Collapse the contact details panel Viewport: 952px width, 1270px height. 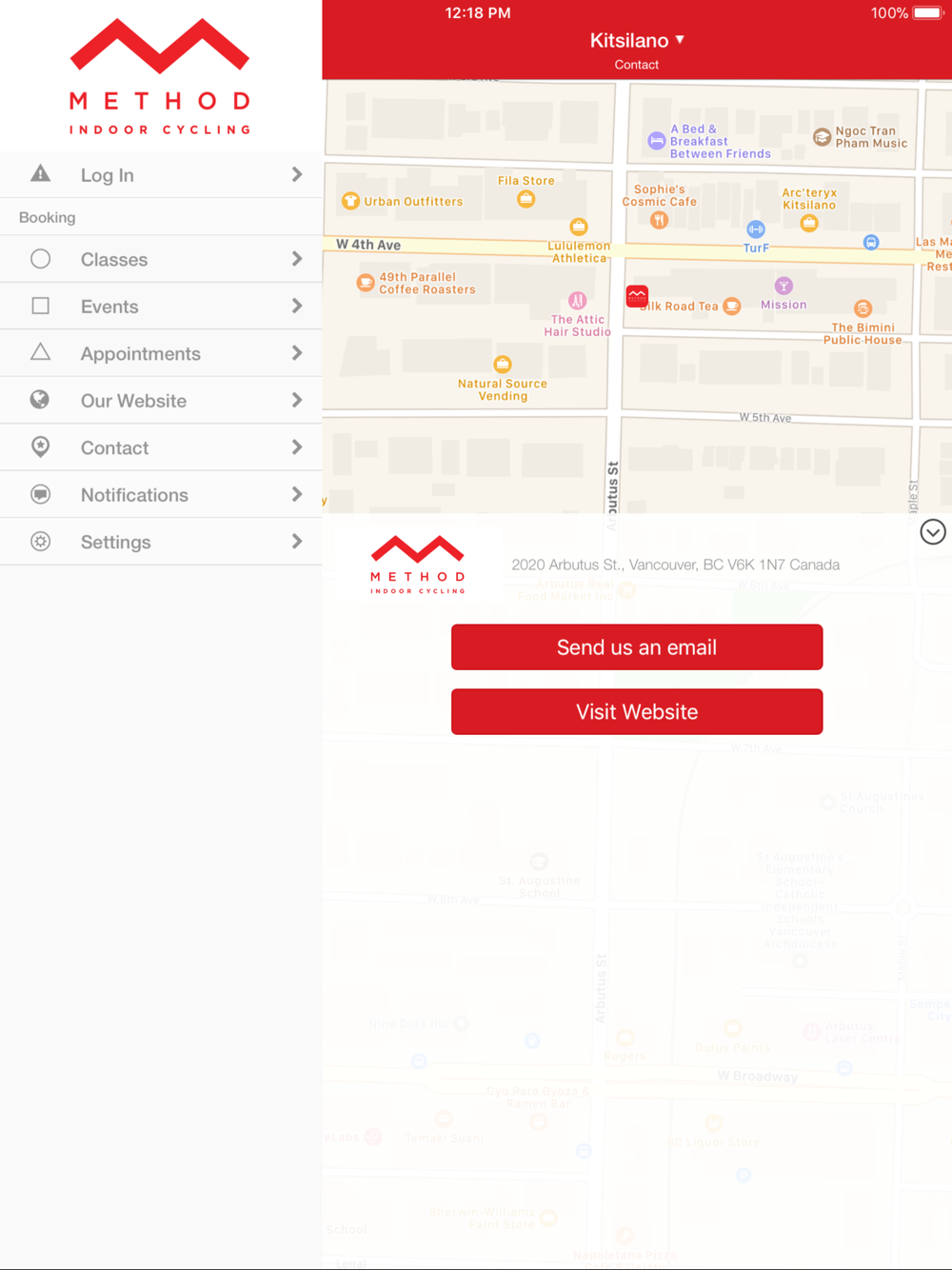pos(933,532)
